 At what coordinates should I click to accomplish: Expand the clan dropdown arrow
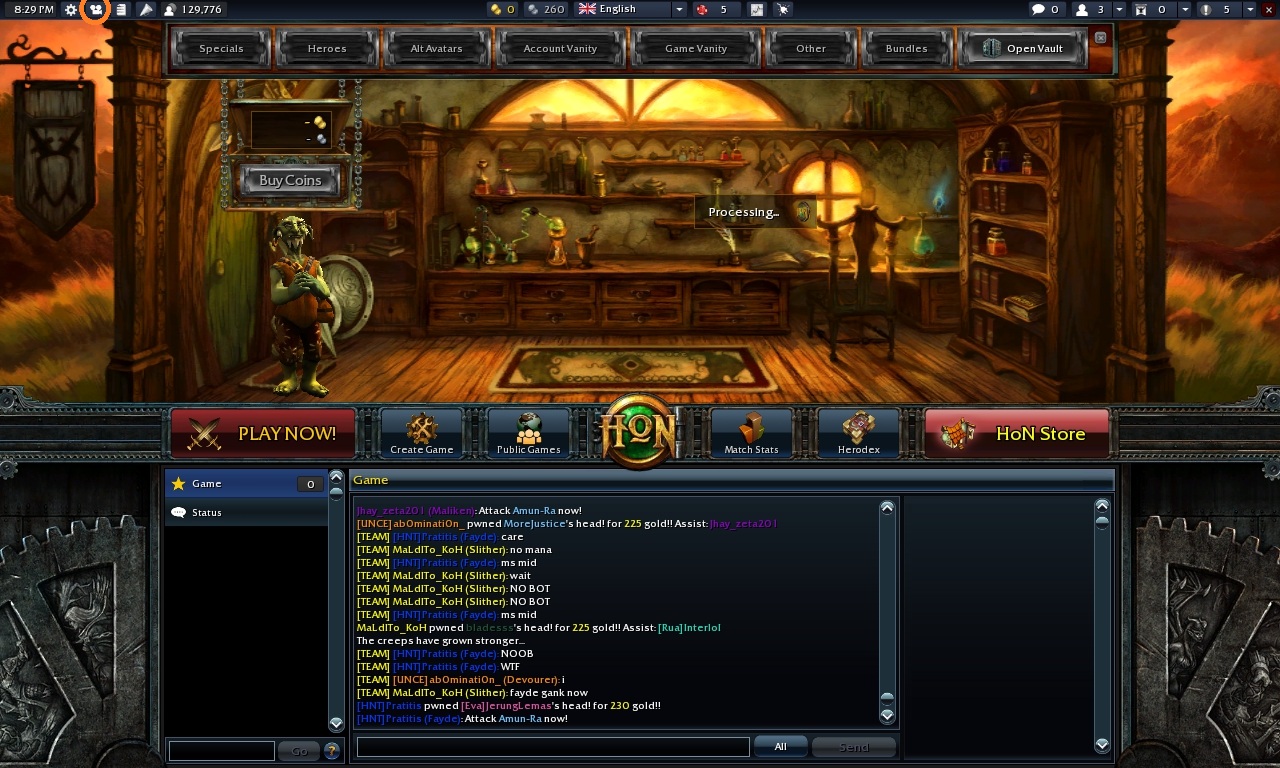[1185, 9]
